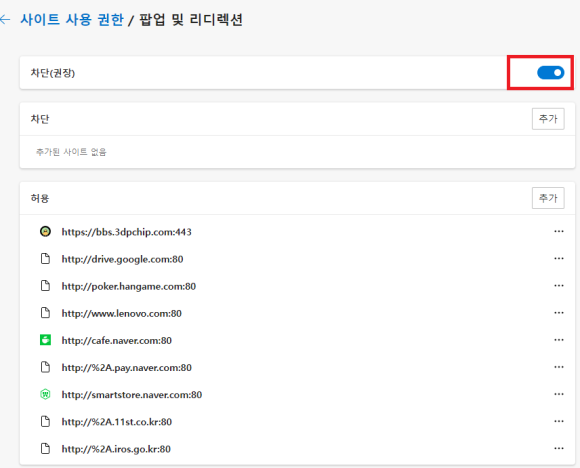This screenshot has width=580, height=468.
Task: Click 추가 button in 허용 section
Action: pyautogui.click(x=548, y=198)
